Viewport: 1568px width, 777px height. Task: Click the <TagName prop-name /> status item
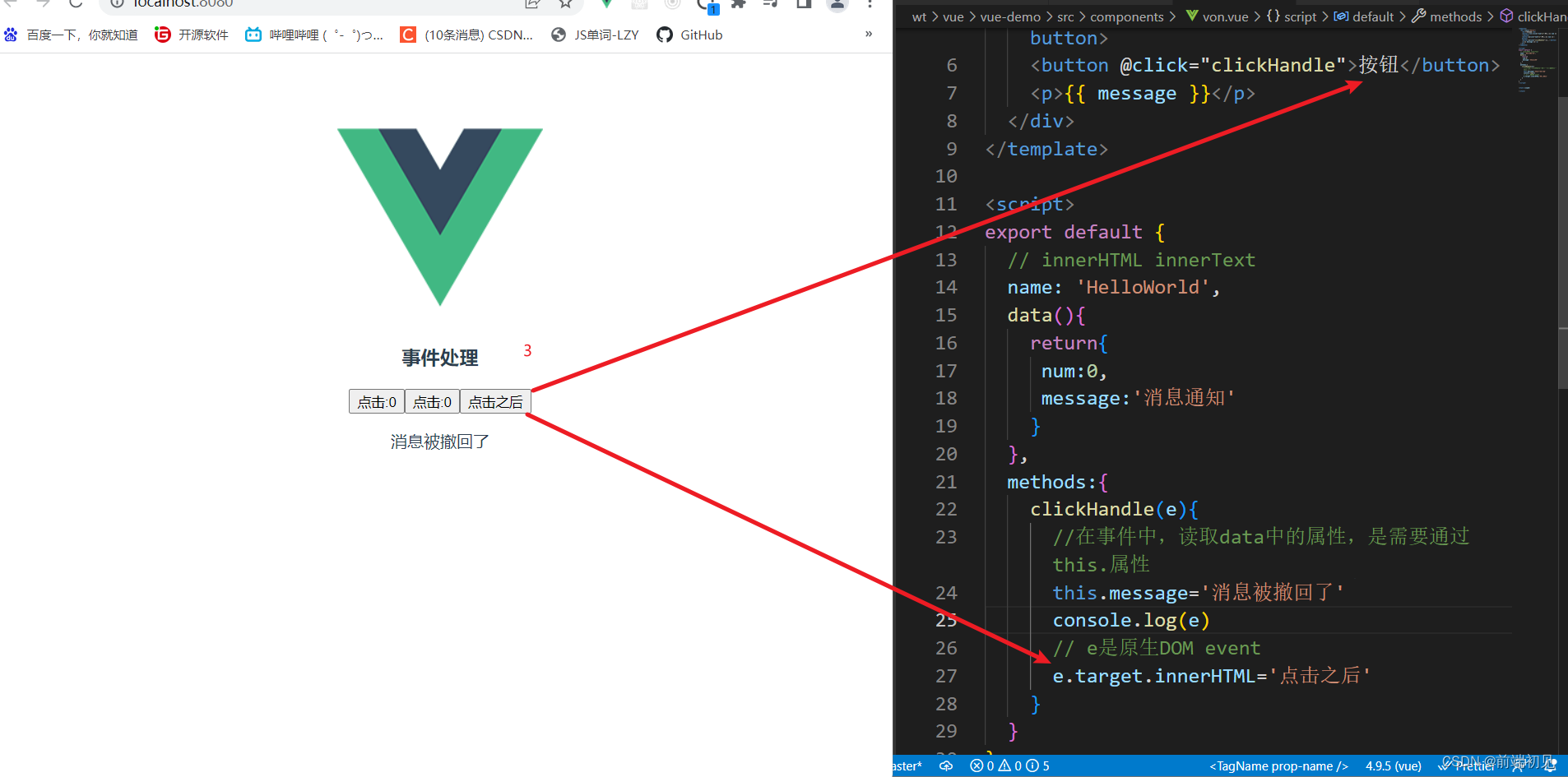tap(1278, 765)
